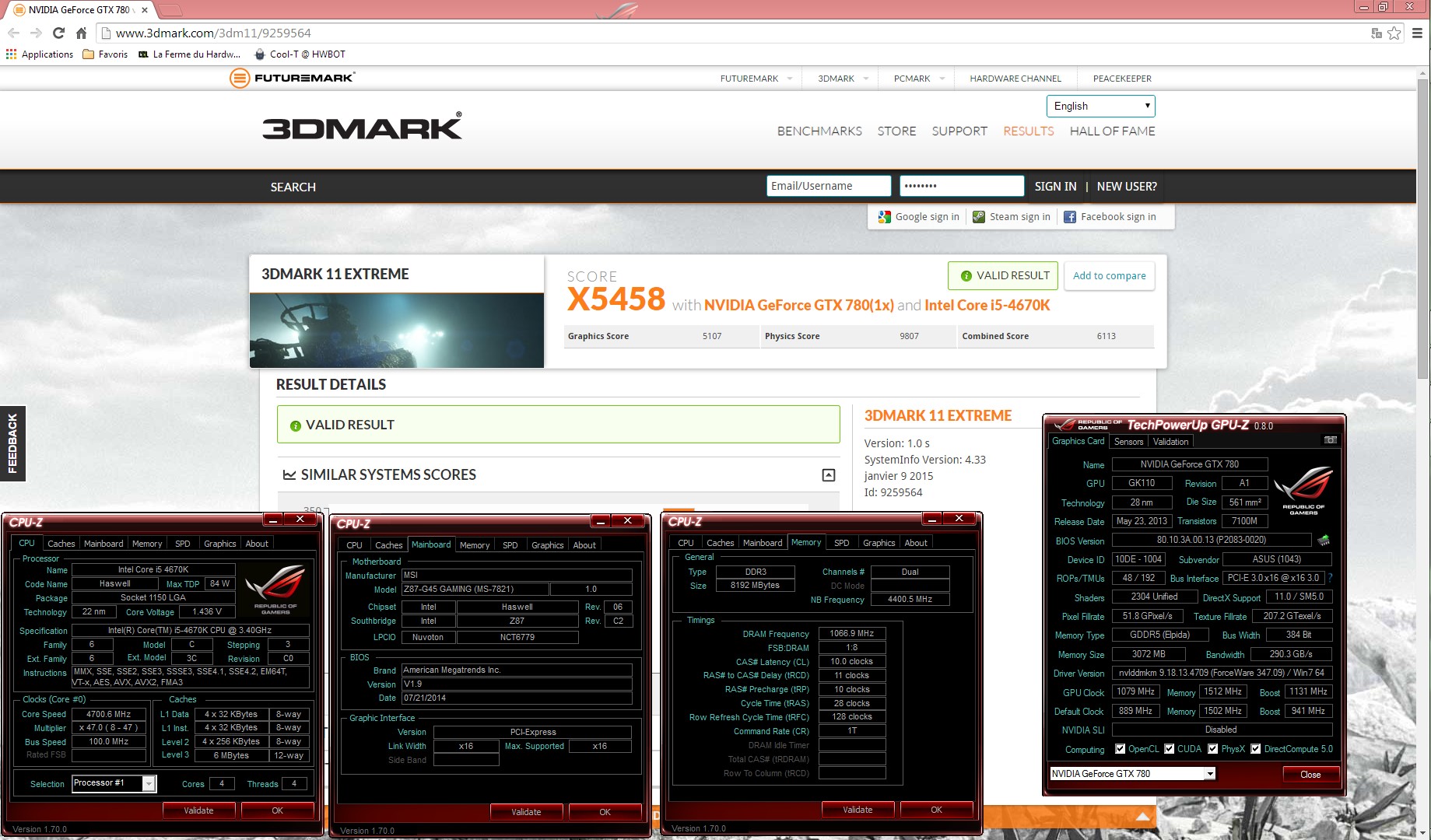Open a new browser tab
This screenshot has height=840, width=1431.
(170, 10)
